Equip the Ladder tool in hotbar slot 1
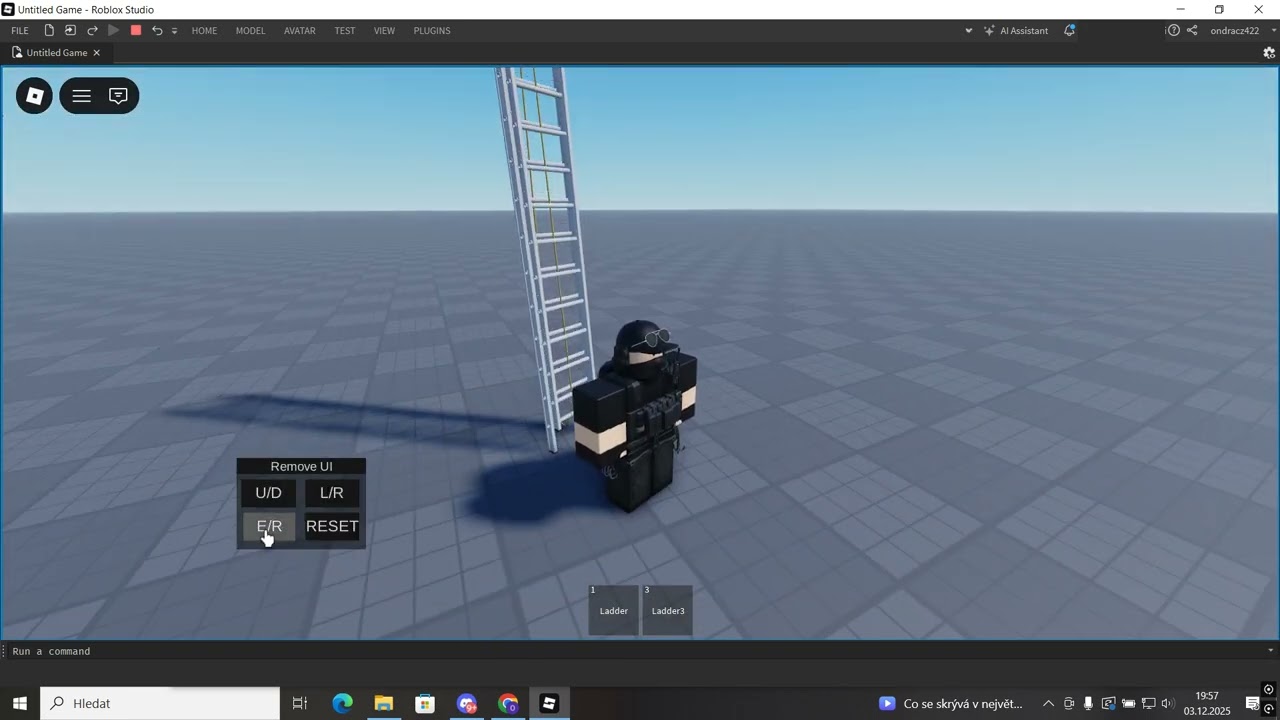This screenshot has height=720, width=1280. (614, 610)
